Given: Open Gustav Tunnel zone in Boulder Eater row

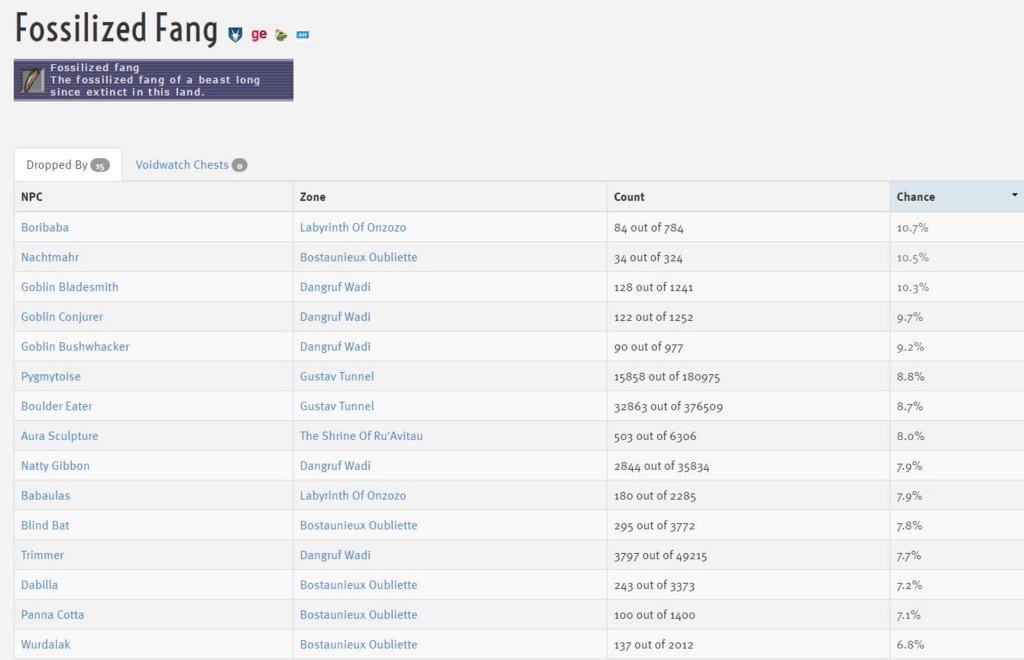Looking at the screenshot, I should click(336, 406).
